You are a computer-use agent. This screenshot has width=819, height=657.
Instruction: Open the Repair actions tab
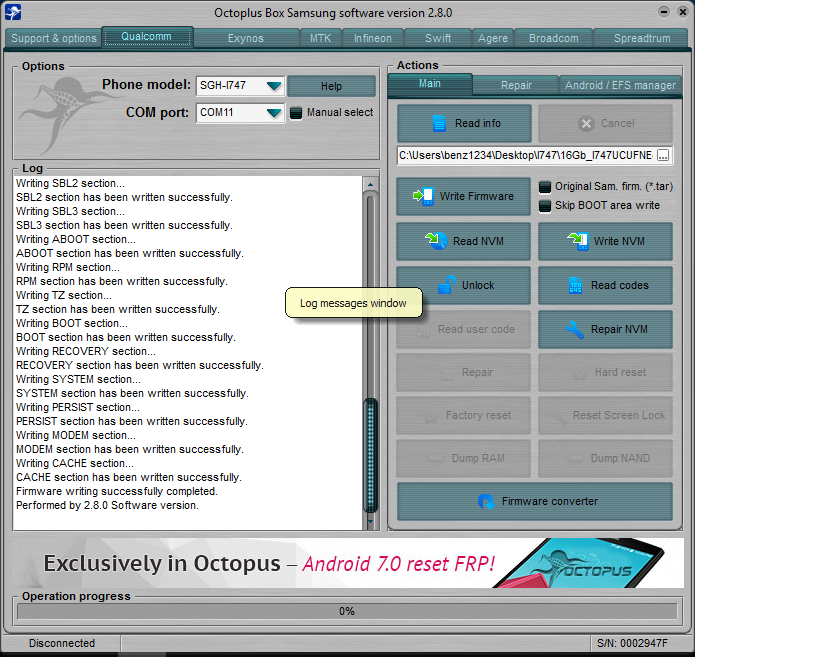516,85
